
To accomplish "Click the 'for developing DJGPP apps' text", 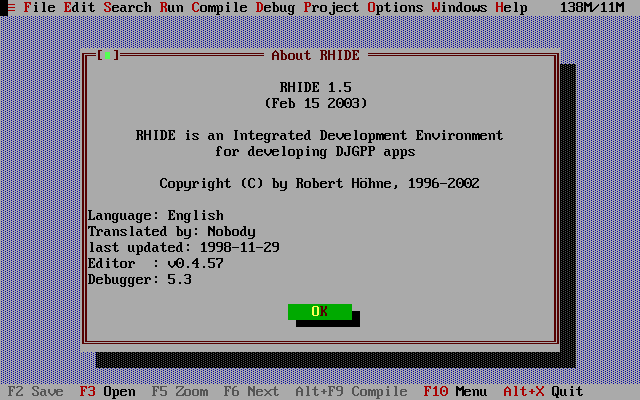I will pyautogui.click(x=316, y=151).
